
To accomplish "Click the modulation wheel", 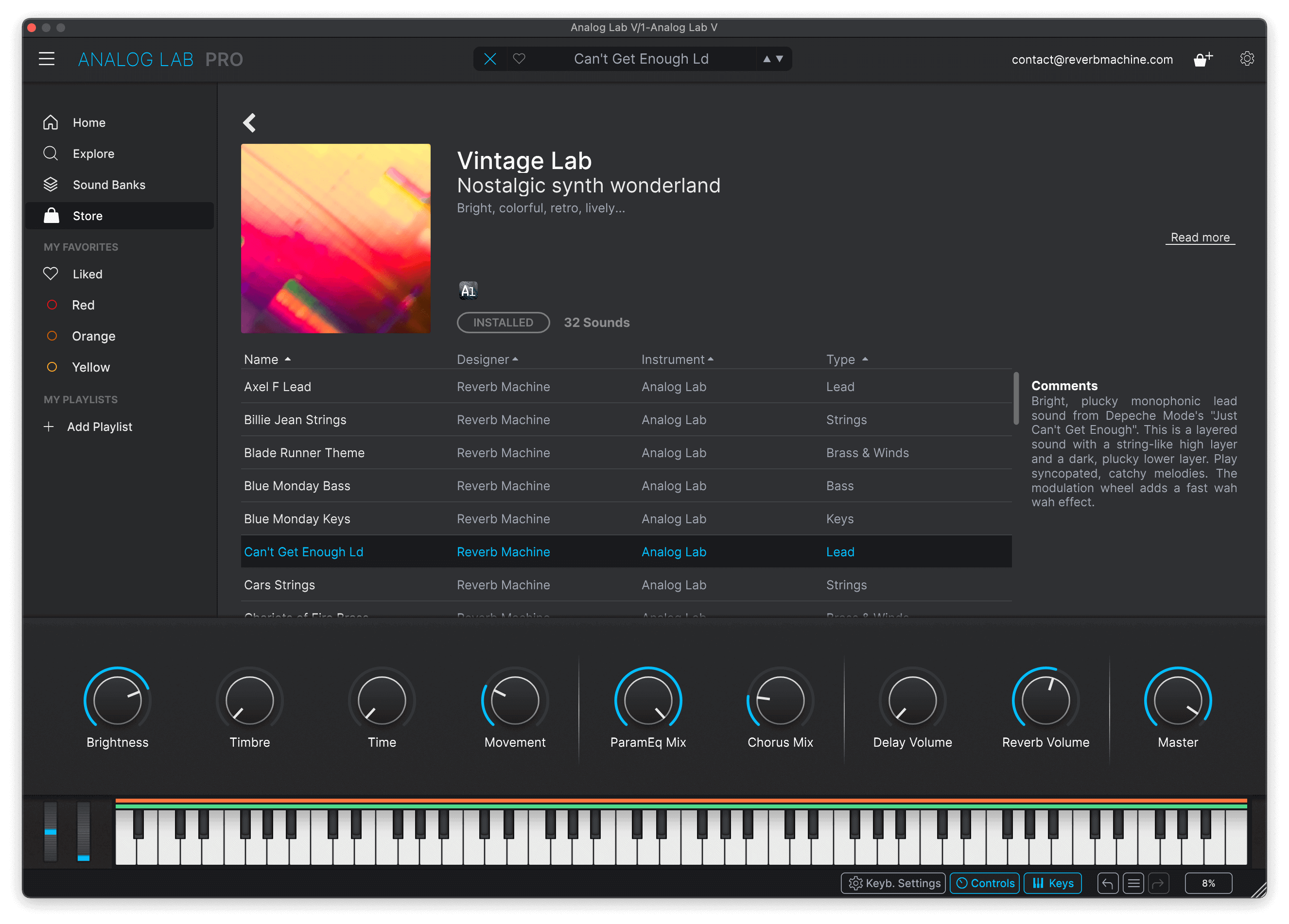I will (84, 831).
